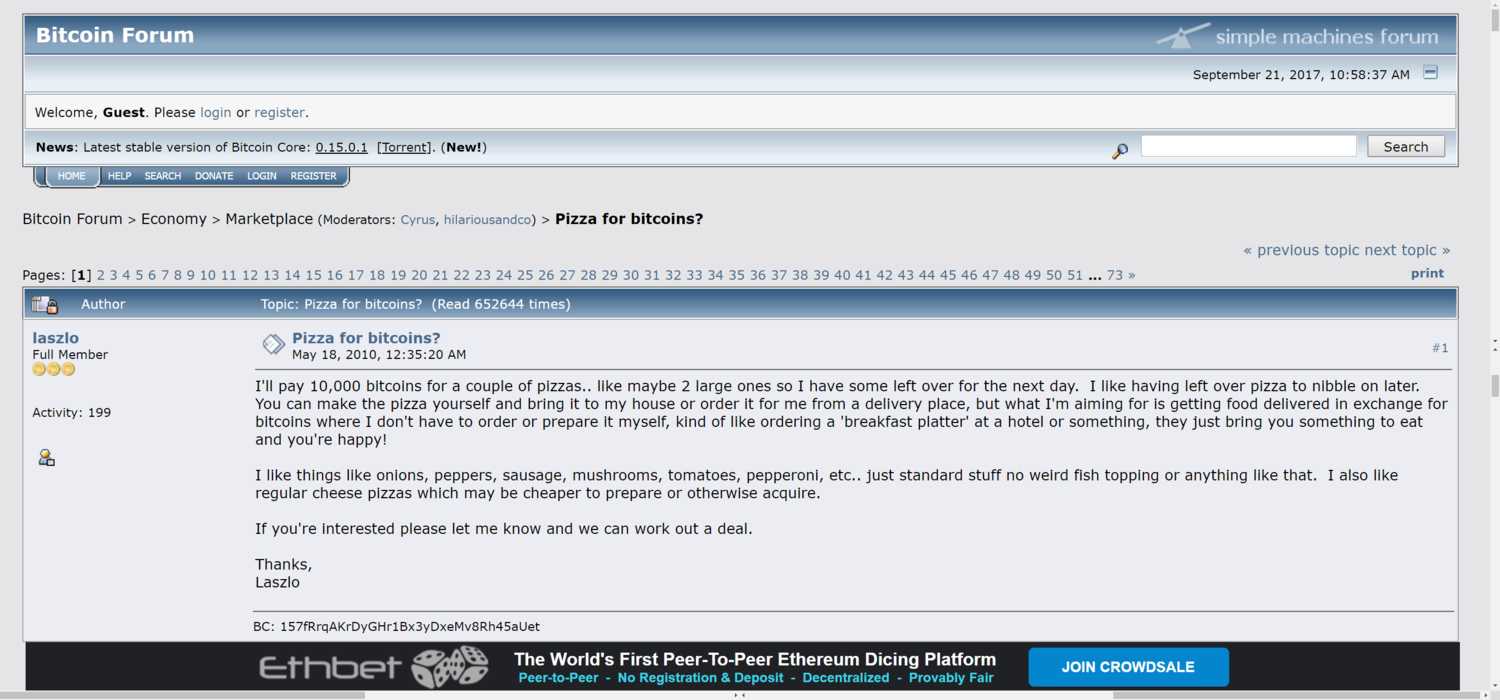Click the print link

tap(1427, 273)
